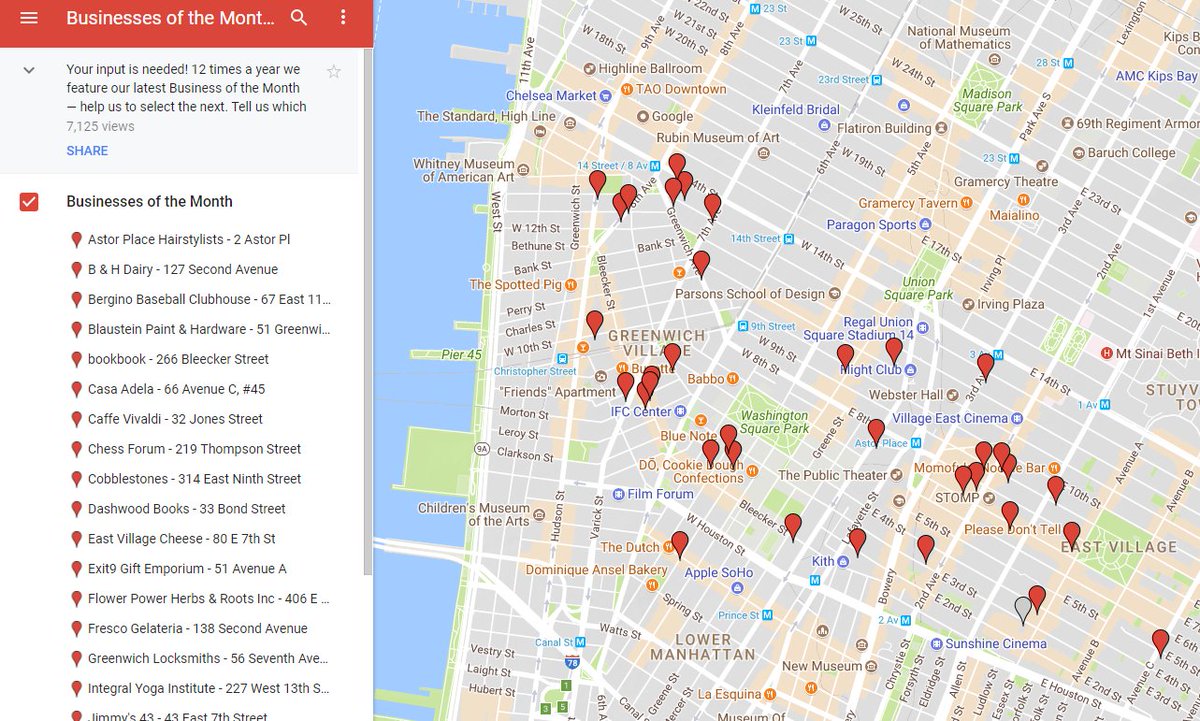Click red pin left of Regal Union Square

click(845, 357)
